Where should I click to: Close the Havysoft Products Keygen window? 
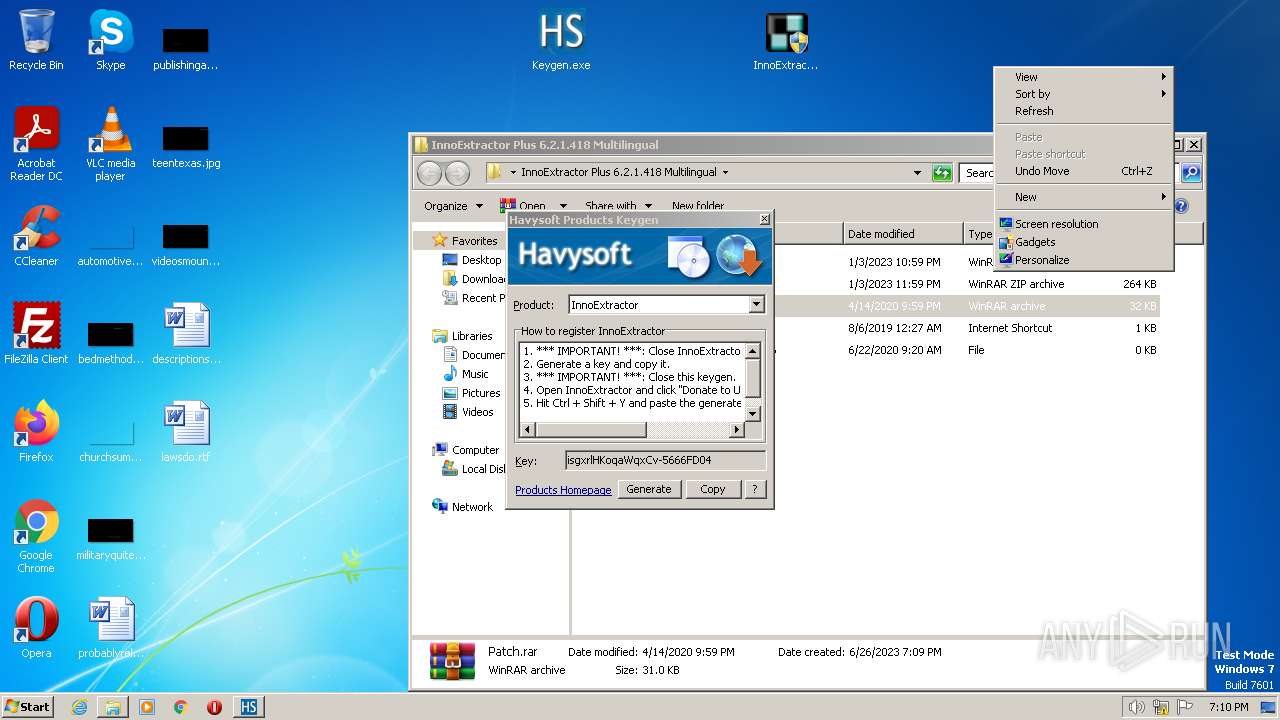[765, 219]
